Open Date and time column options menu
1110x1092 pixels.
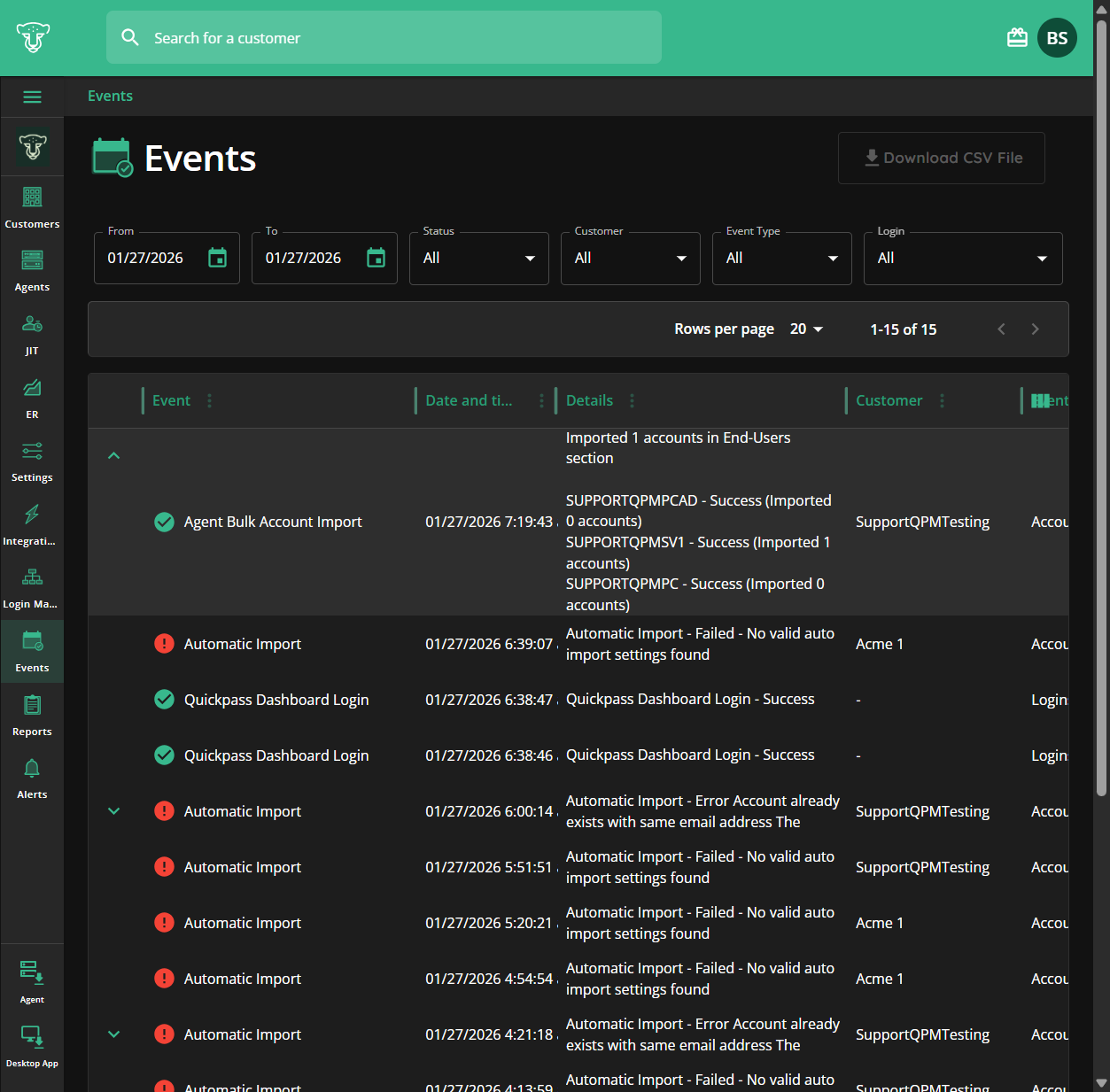pos(541,400)
